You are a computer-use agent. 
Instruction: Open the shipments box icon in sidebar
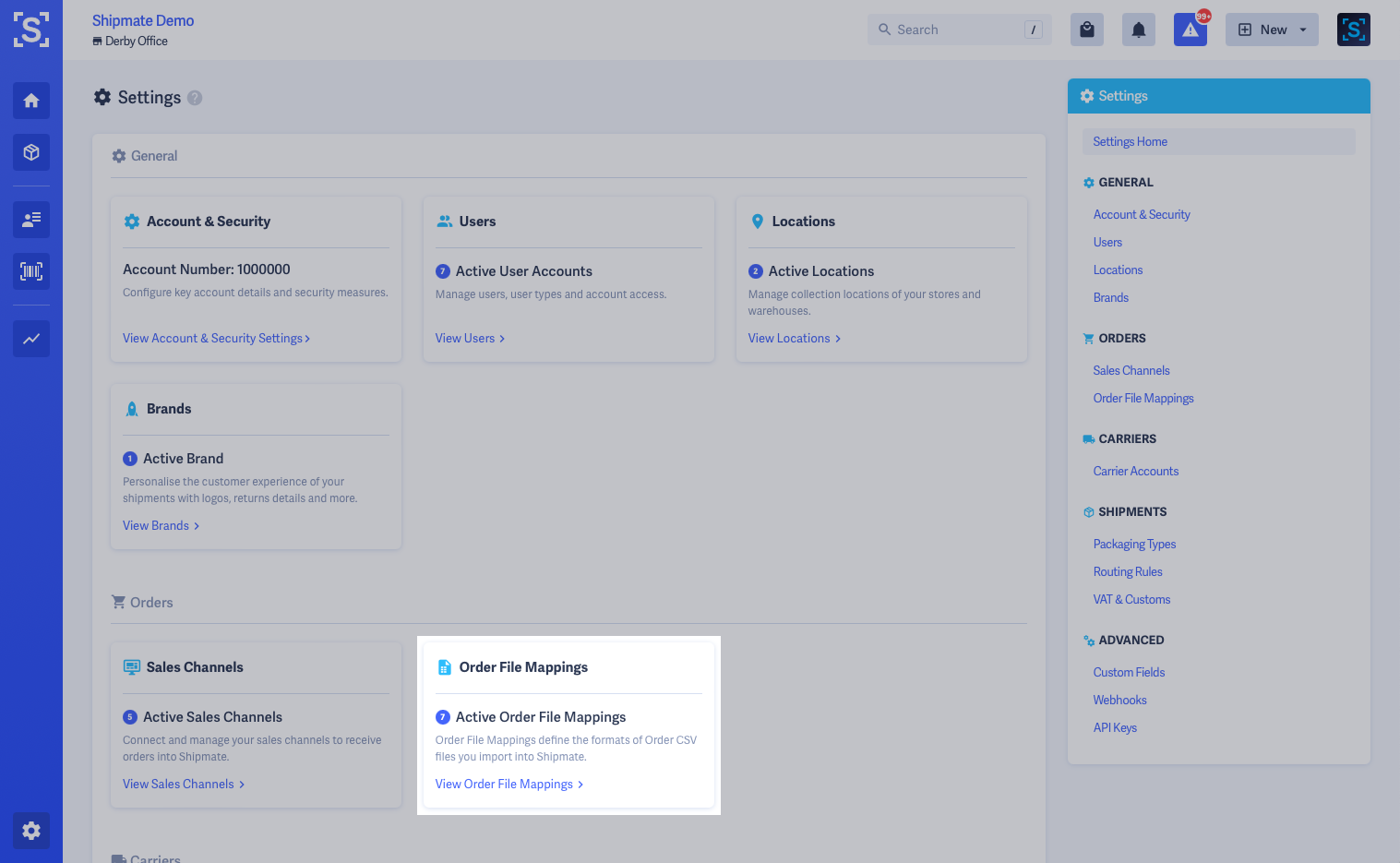click(x=31, y=152)
